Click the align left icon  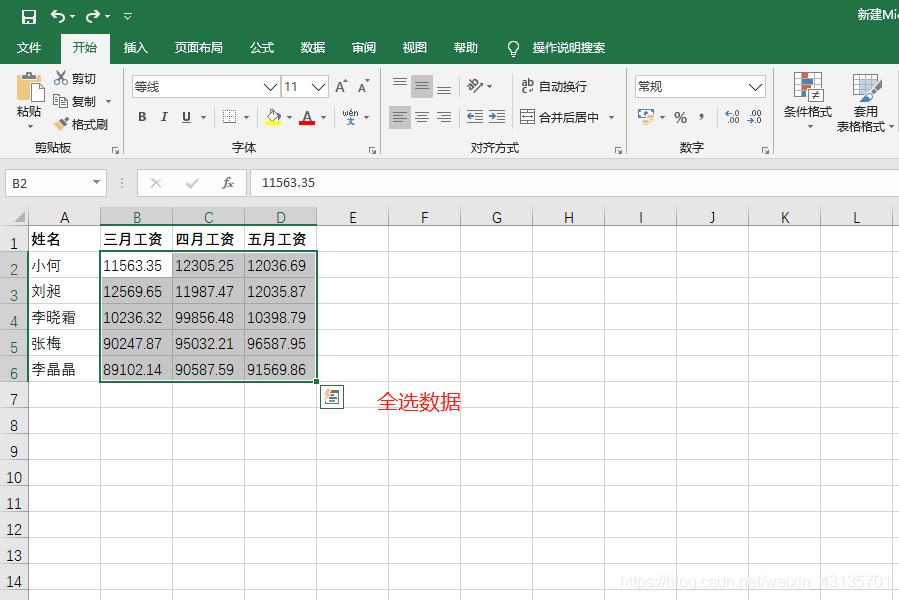point(400,117)
